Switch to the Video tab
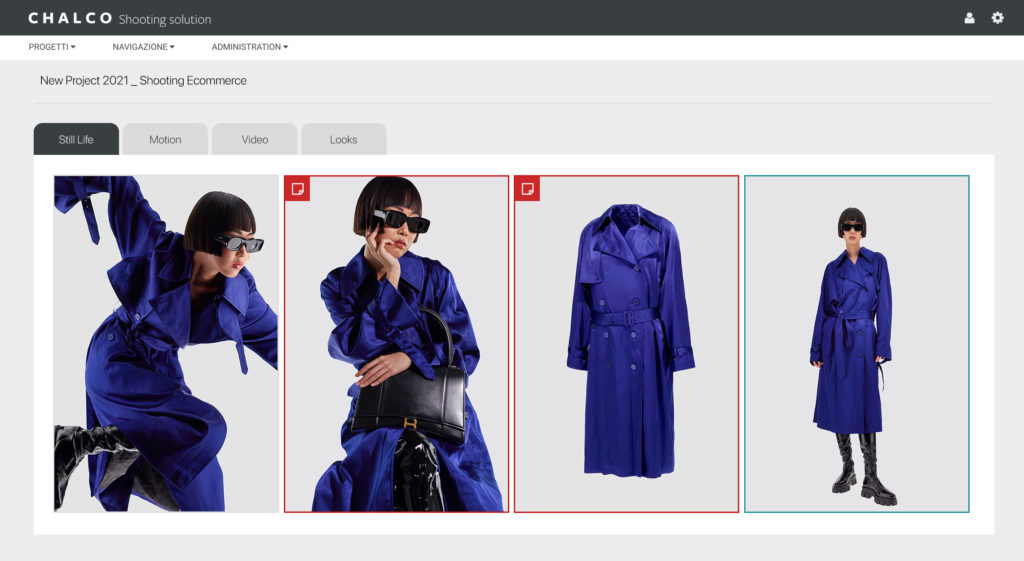Image resolution: width=1024 pixels, height=561 pixels. [255, 139]
